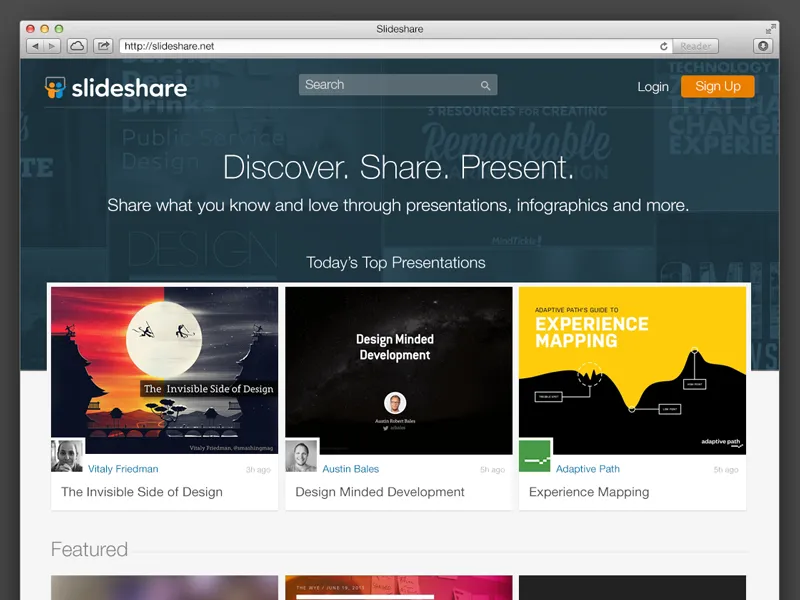Click the magnifier icon in Search box

point(485,85)
